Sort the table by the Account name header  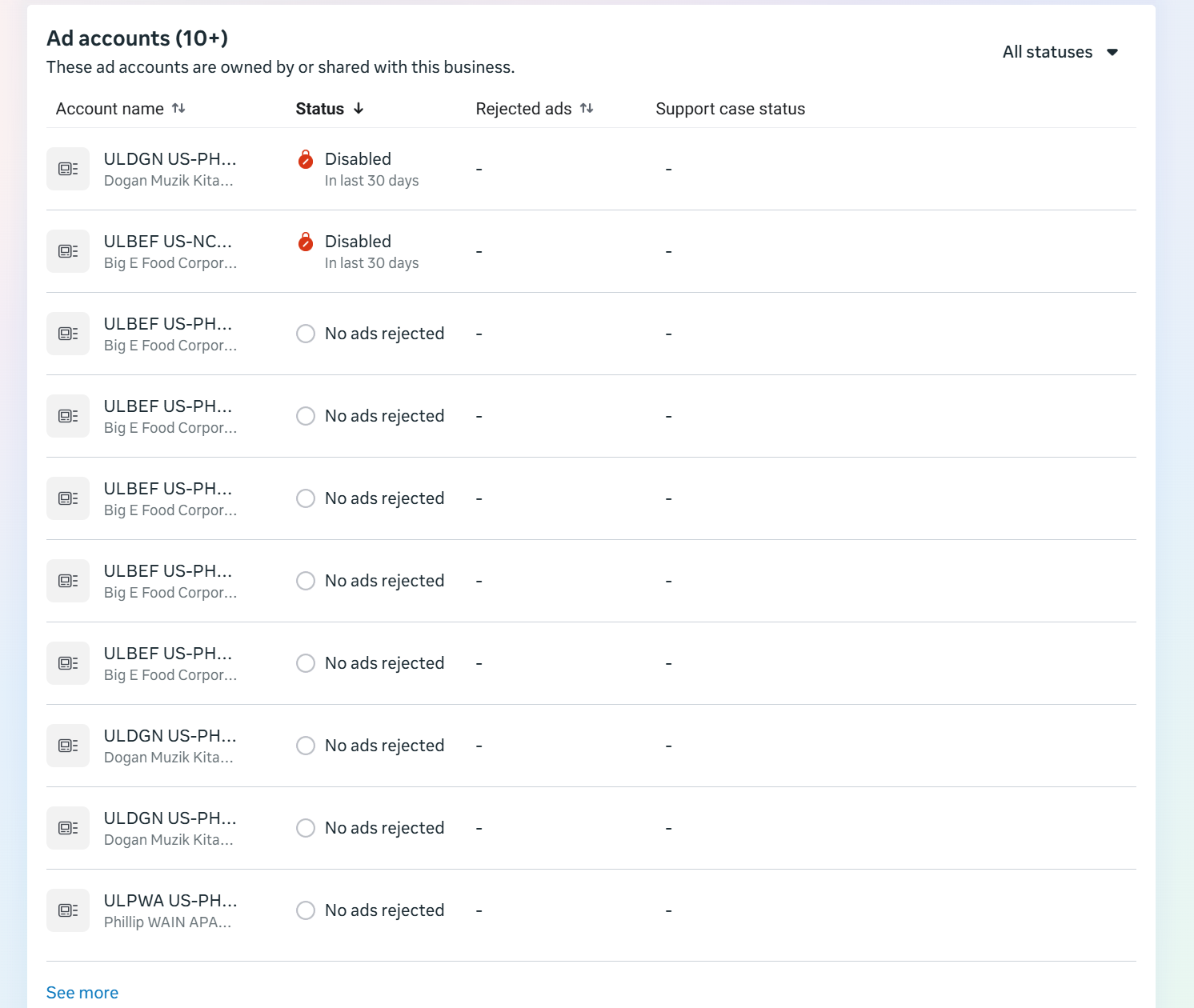(x=110, y=109)
